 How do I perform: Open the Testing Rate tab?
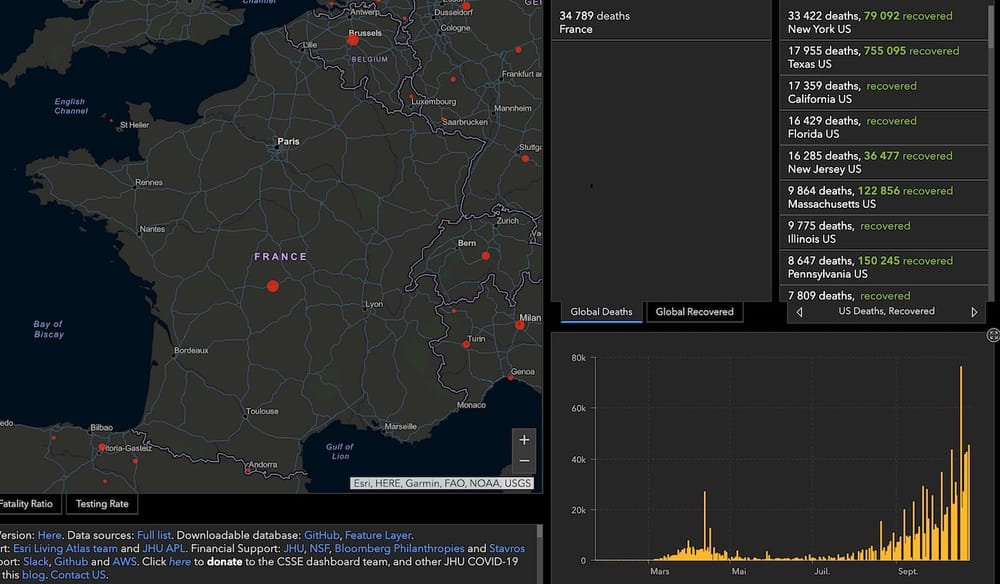102,504
